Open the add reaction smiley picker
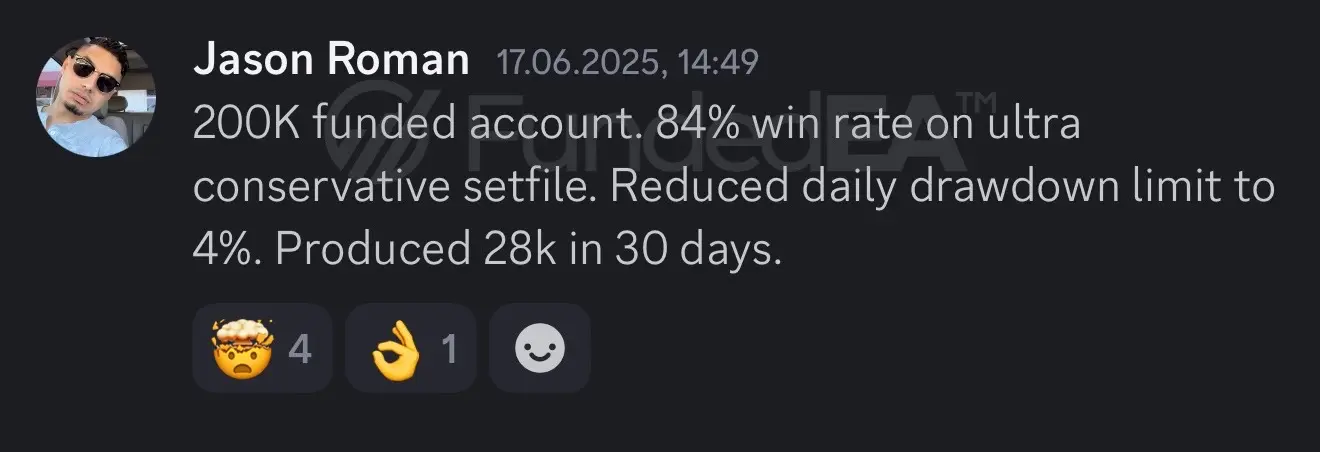Viewport: 1320px width, 452px height. tap(540, 348)
